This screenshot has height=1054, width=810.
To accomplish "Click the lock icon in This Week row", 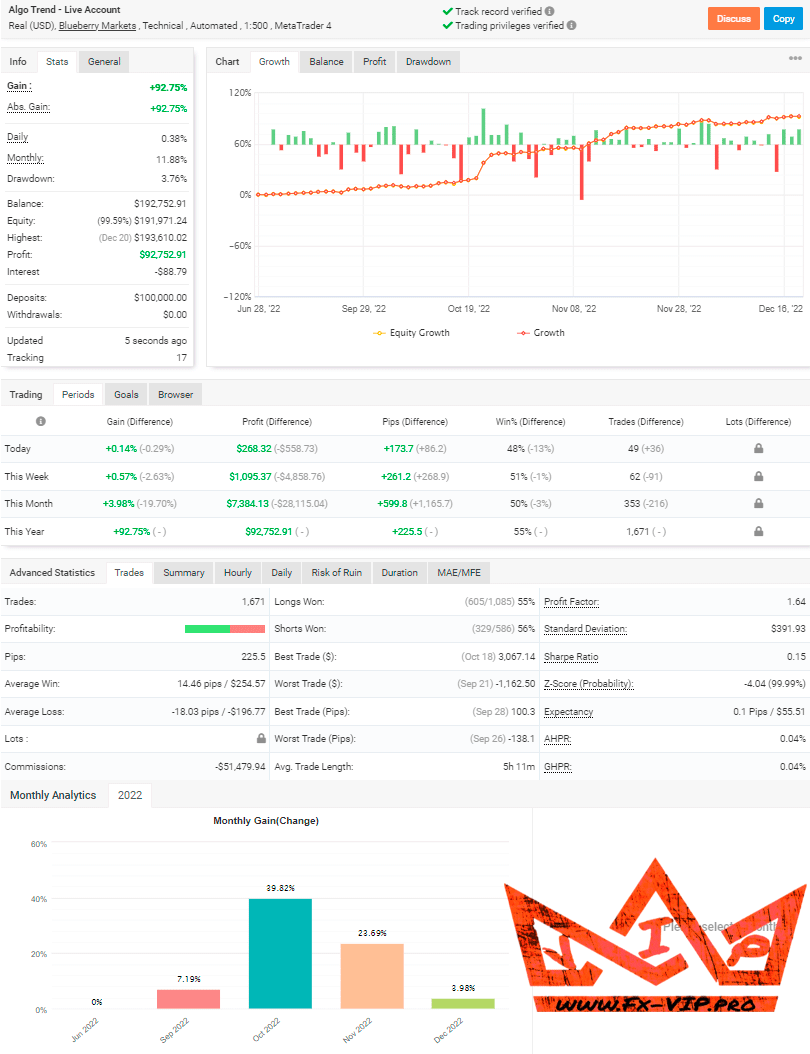I will click(759, 476).
